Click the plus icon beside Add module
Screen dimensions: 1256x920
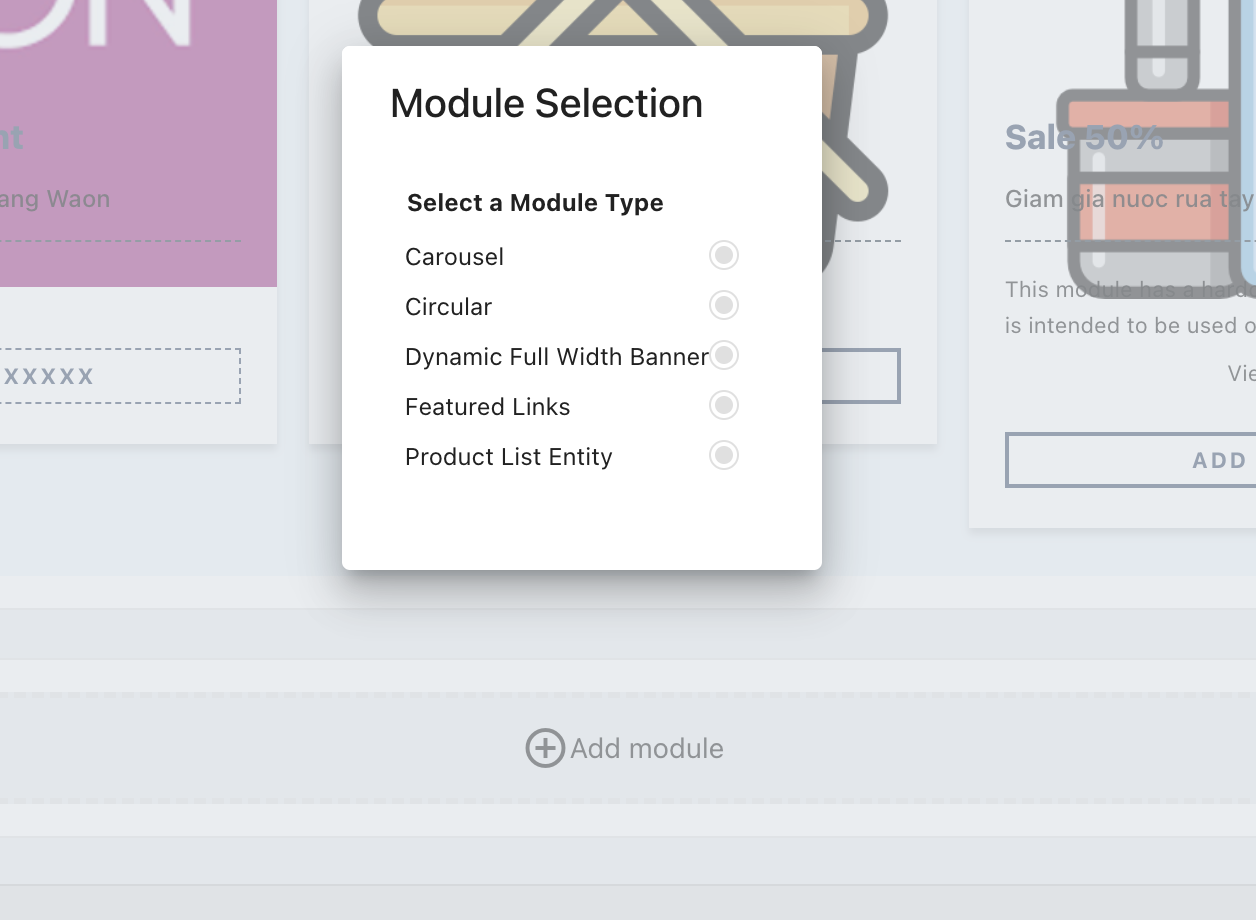coord(545,748)
